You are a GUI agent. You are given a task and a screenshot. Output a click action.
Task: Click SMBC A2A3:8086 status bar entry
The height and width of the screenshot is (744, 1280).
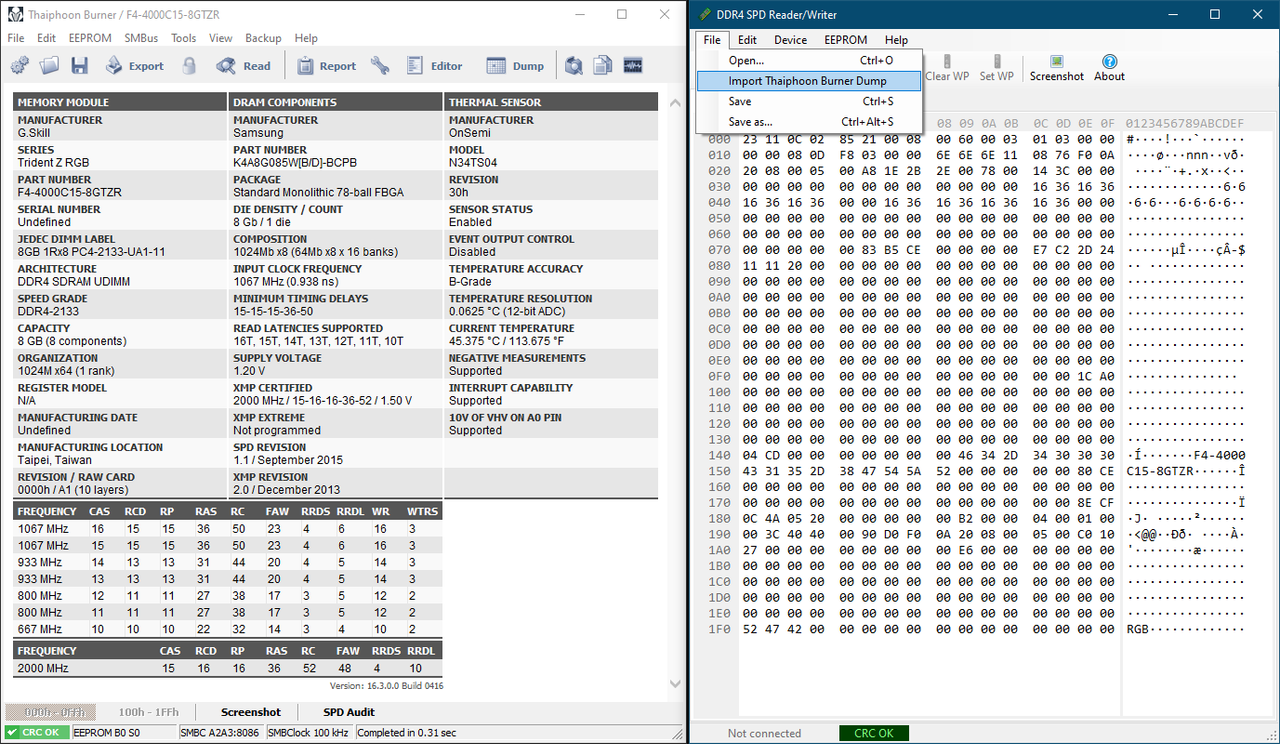coord(219,733)
